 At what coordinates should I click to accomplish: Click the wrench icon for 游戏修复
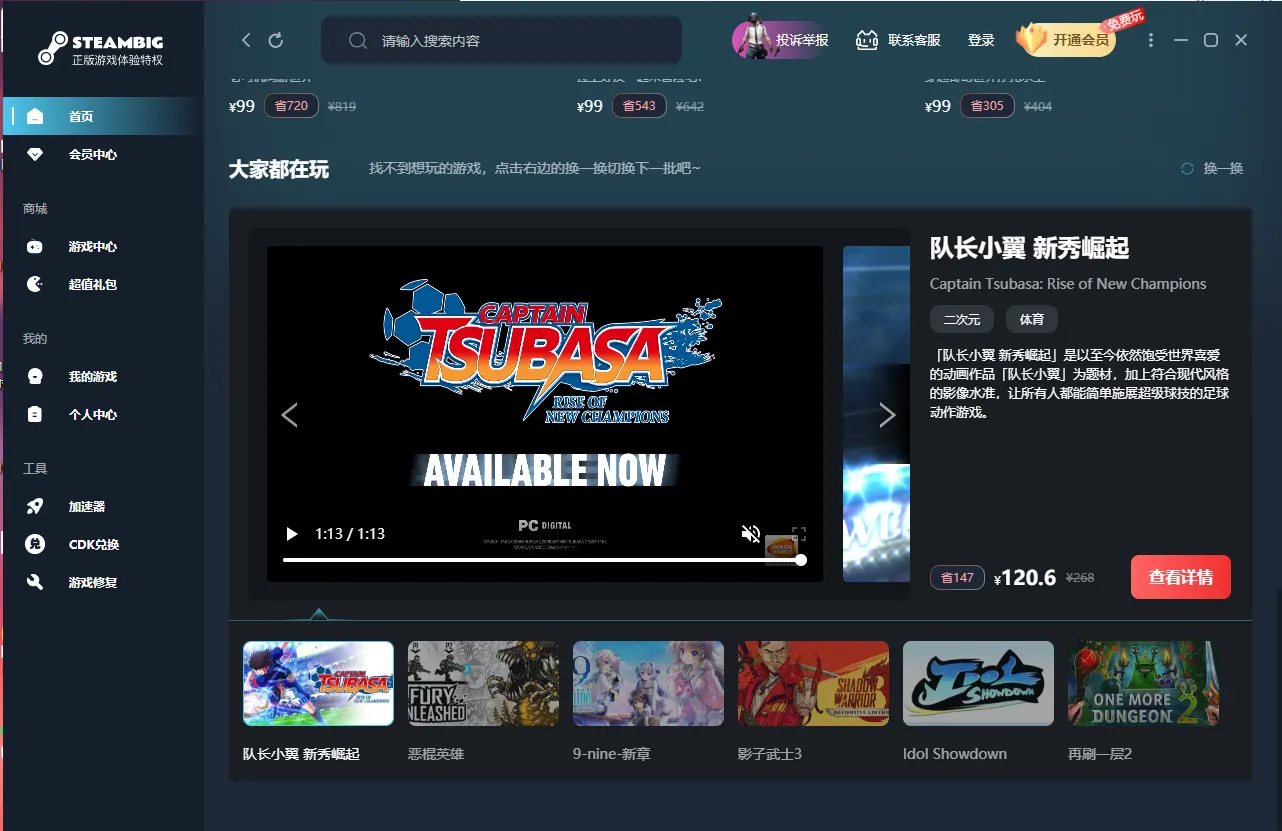[35, 582]
